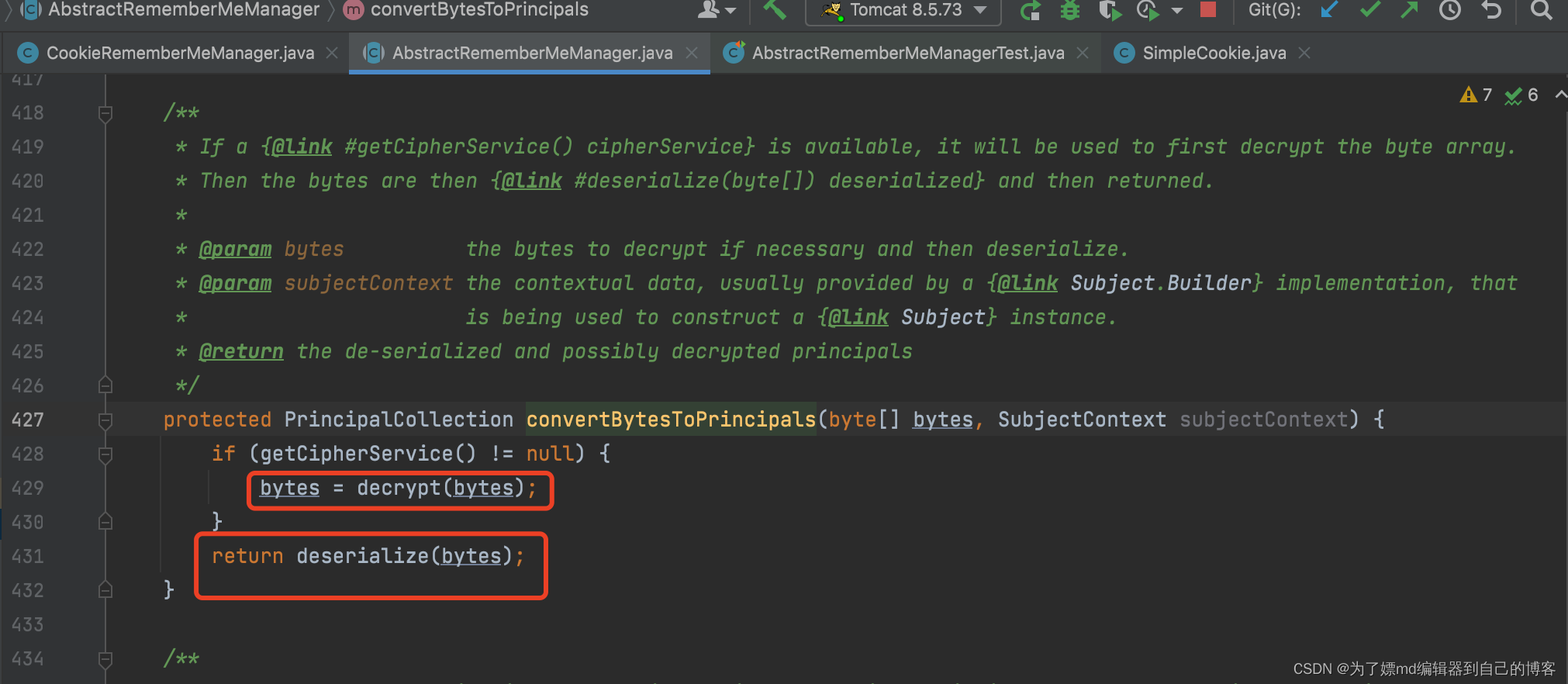Click test class icon on AbstractRememberMeManagerTest tab
This screenshot has height=684, width=1568.
click(x=734, y=52)
